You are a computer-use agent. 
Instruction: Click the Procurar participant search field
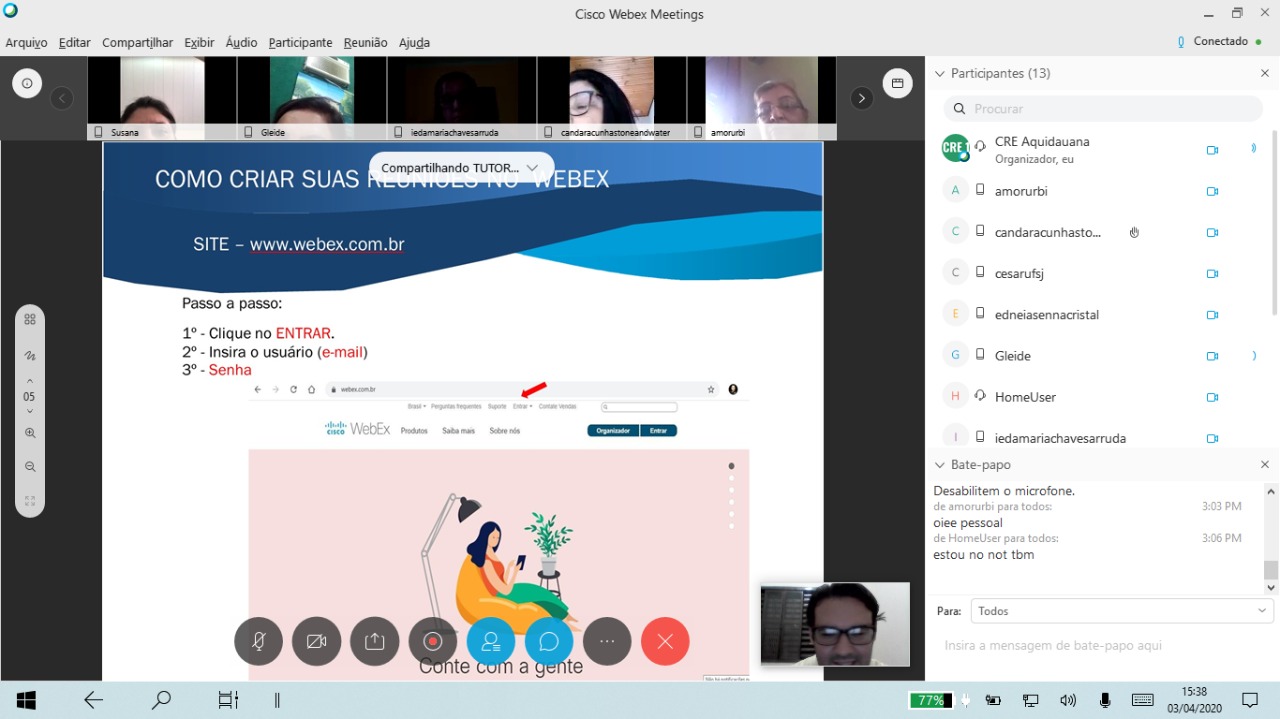click(1103, 108)
